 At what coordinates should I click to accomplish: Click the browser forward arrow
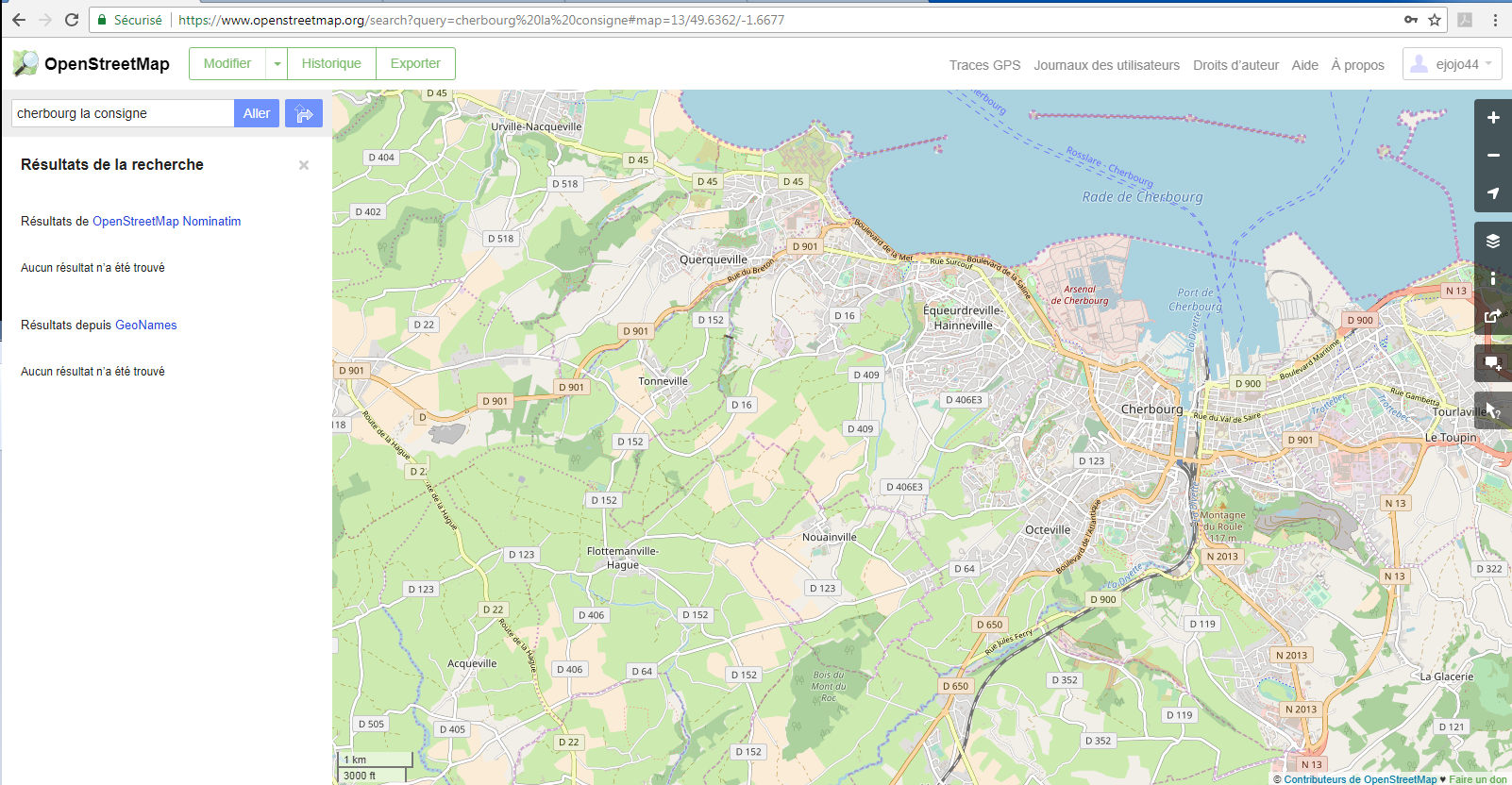pyautogui.click(x=45, y=20)
